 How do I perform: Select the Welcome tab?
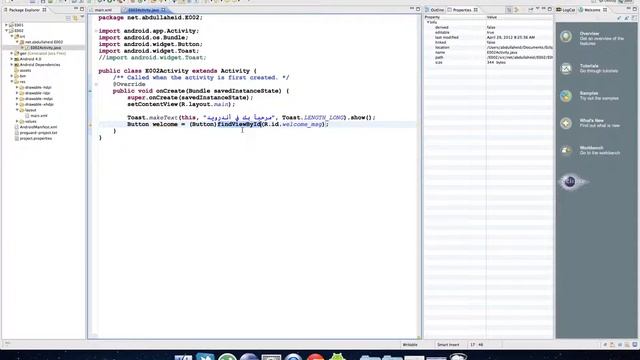pyautogui.click(x=592, y=10)
